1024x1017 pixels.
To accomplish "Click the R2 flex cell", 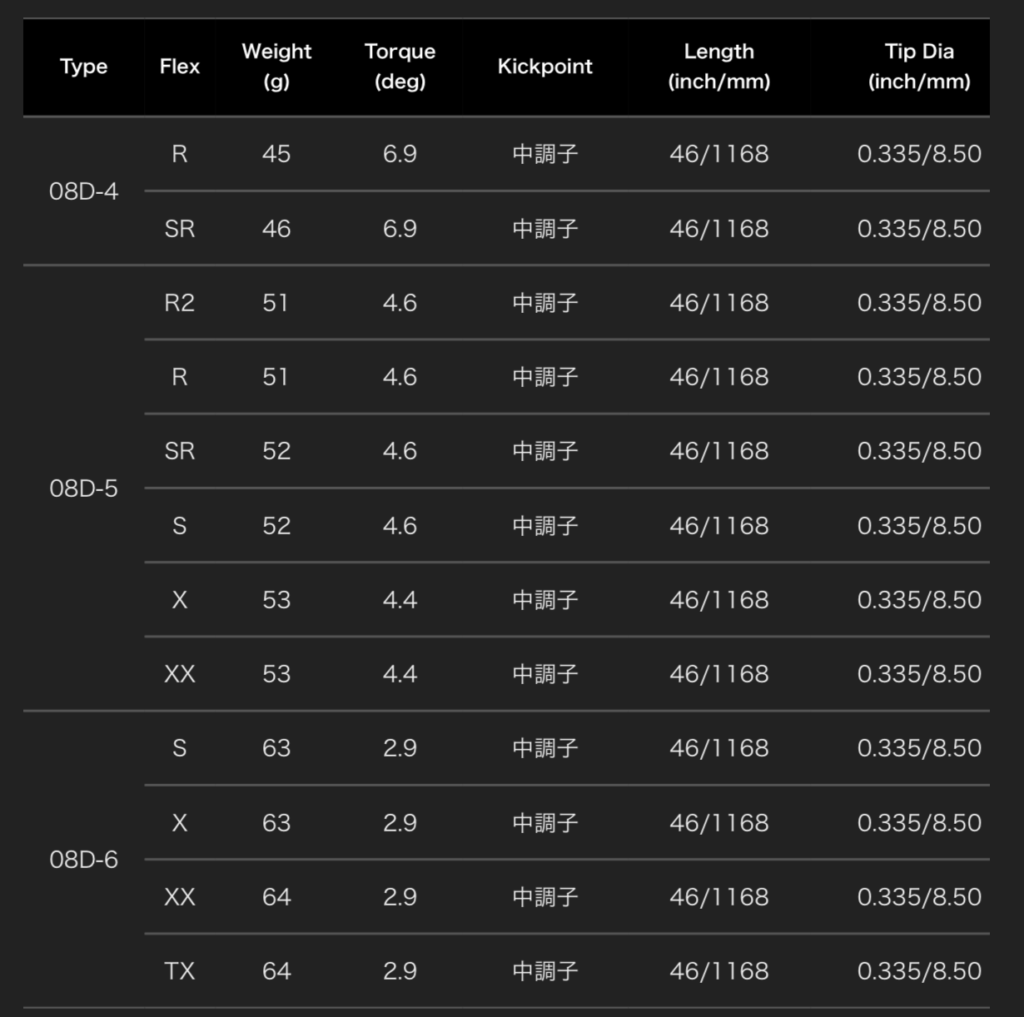I will (x=180, y=303).
